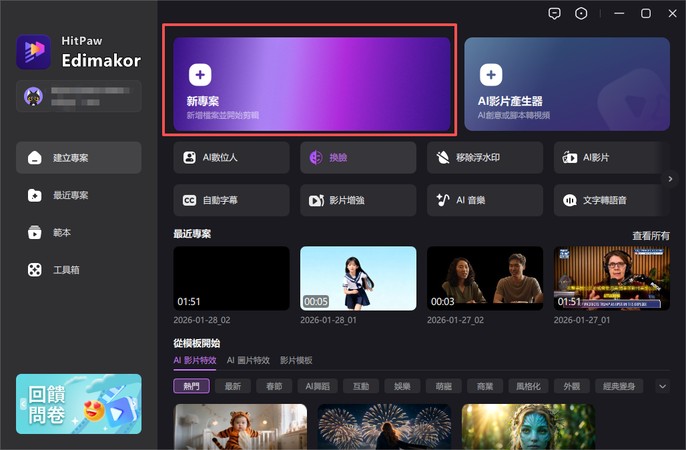Open 工具箱 in the sidebar

click(x=79, y=270)
